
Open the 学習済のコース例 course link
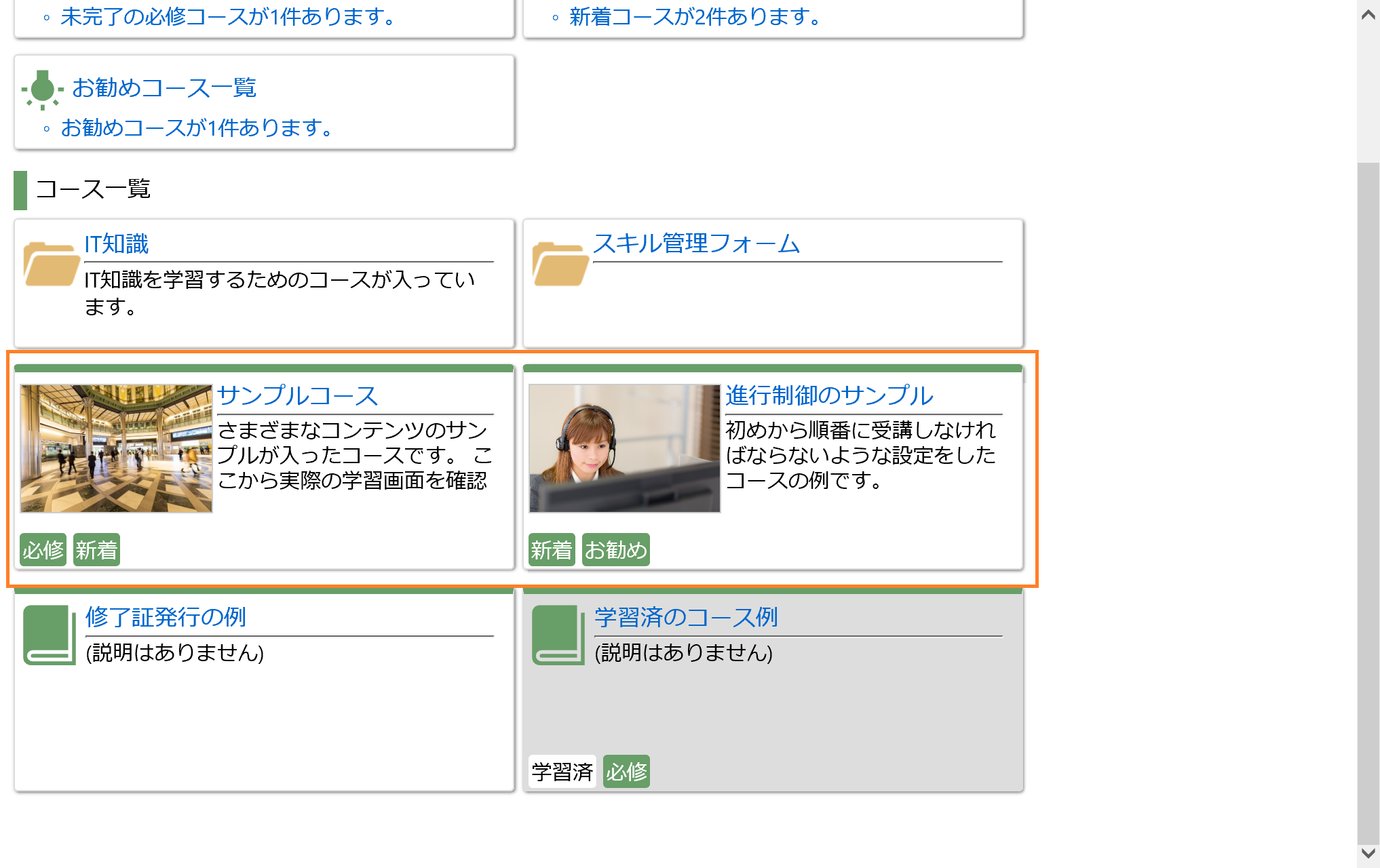686,617
